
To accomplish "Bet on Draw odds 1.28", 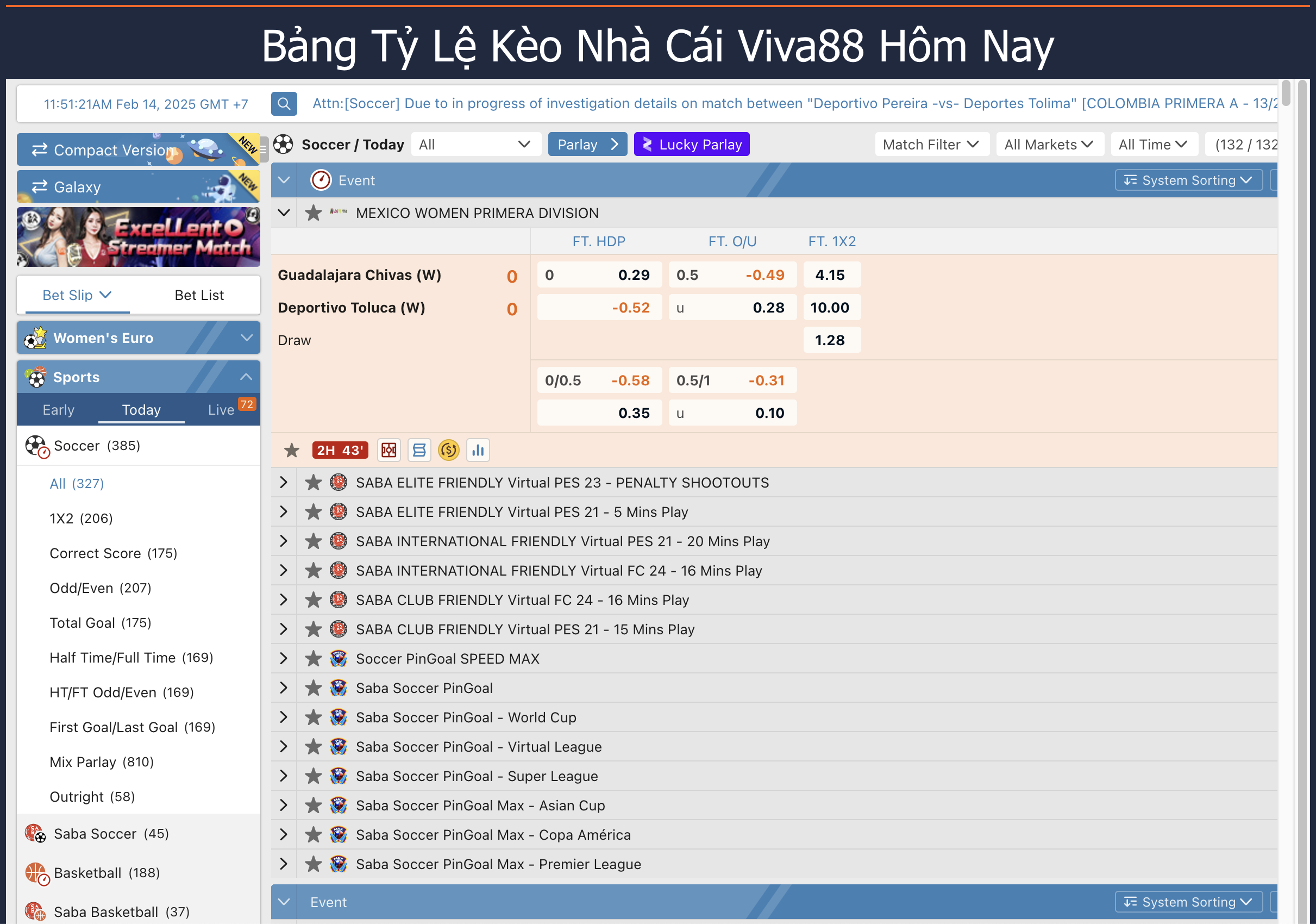I will [832, 340].
